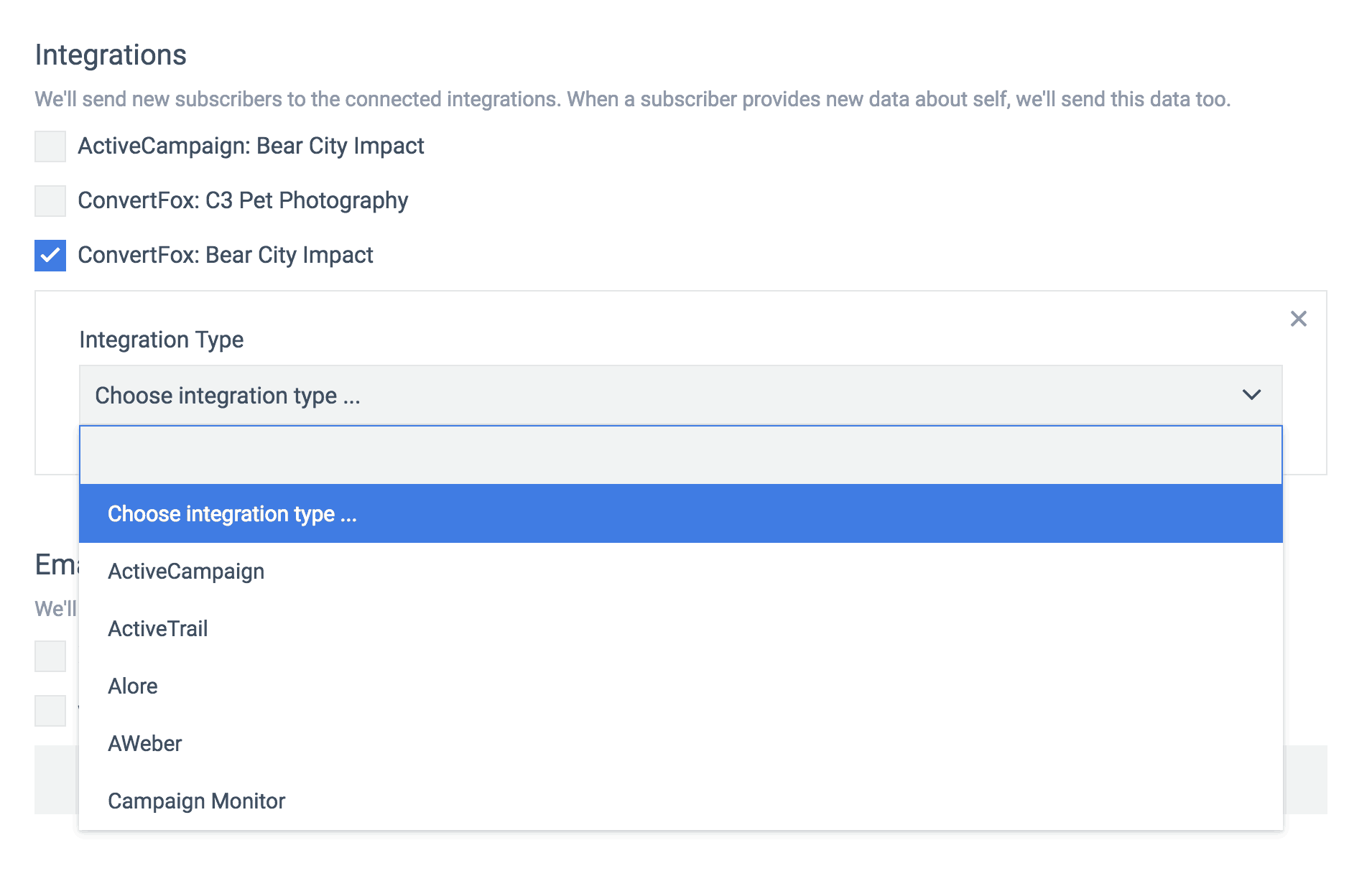Enable ActiveCampaign: Bear City Impact checkbox
1372x876 pixels.
pyautogui.click(x=50, y=146)
